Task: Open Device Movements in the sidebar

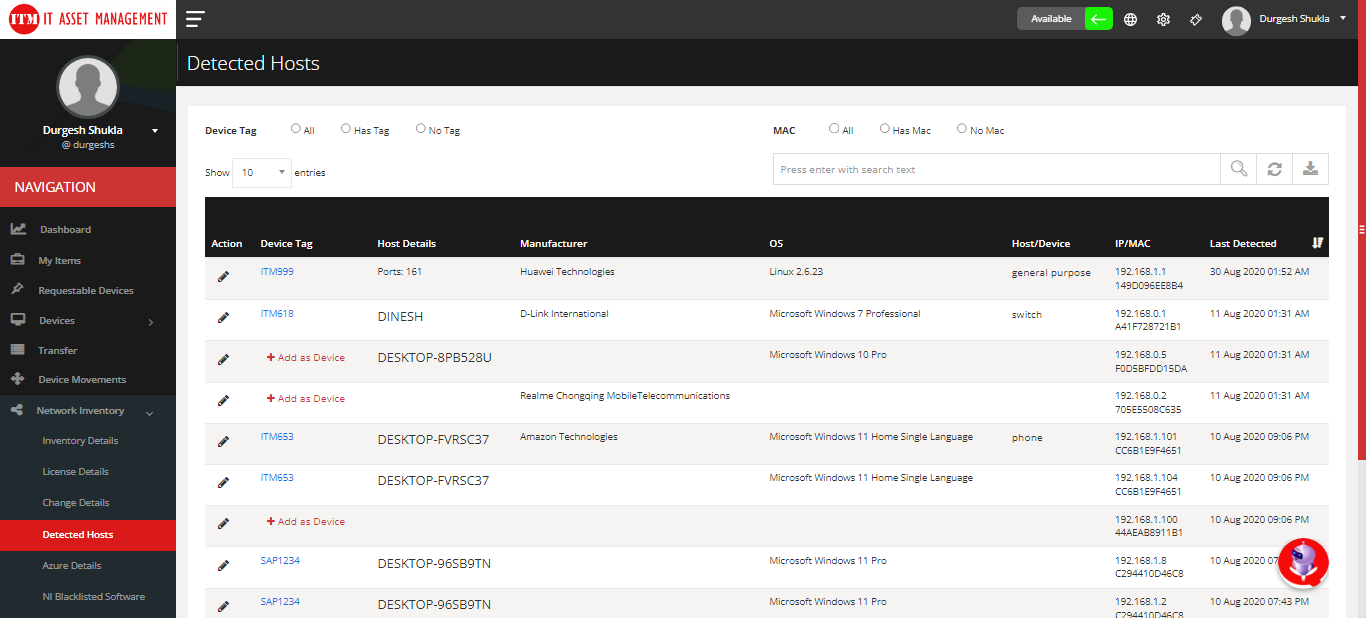Action: (x=82, y=380)
